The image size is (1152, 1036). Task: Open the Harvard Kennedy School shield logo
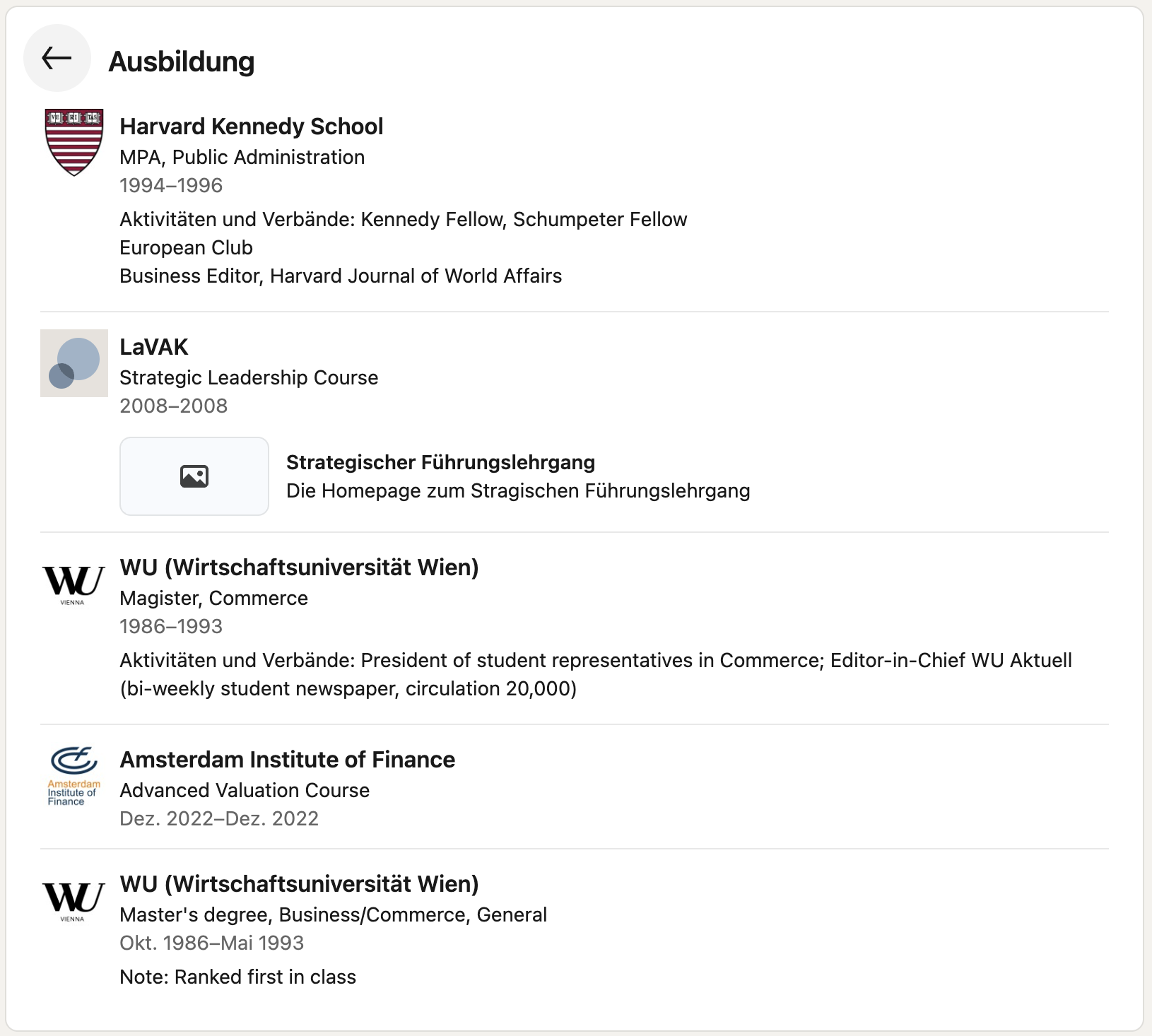pos(74,143)
